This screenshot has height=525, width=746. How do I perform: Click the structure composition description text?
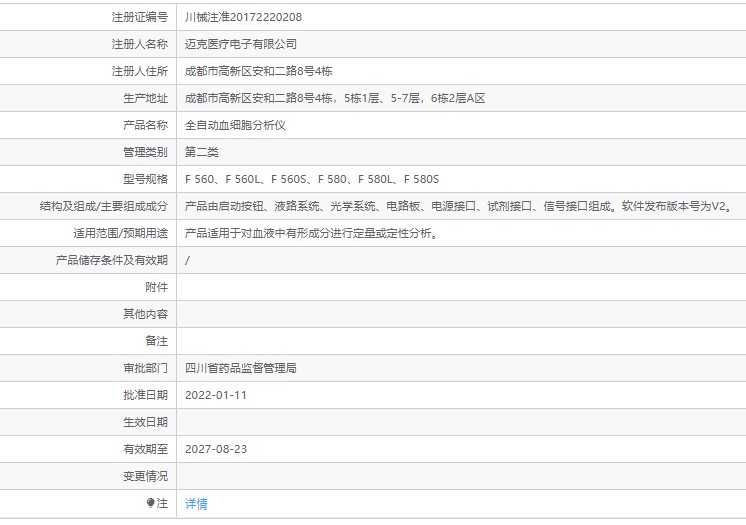[x=459, y=206]
